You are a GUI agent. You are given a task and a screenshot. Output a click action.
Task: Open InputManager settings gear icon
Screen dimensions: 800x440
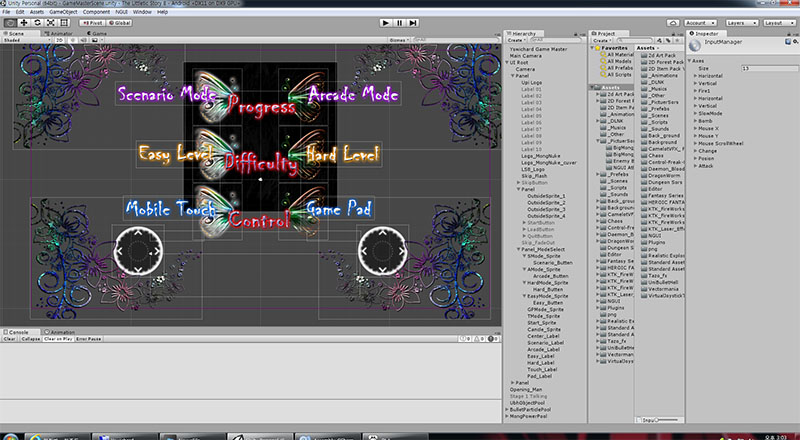(796, 42)
